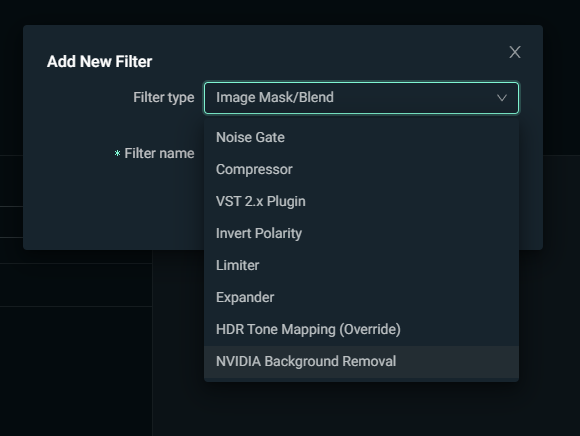Click the Add New Filter dialog title
The height and width of the screenshot is (436, 580).
pos(100,61)
